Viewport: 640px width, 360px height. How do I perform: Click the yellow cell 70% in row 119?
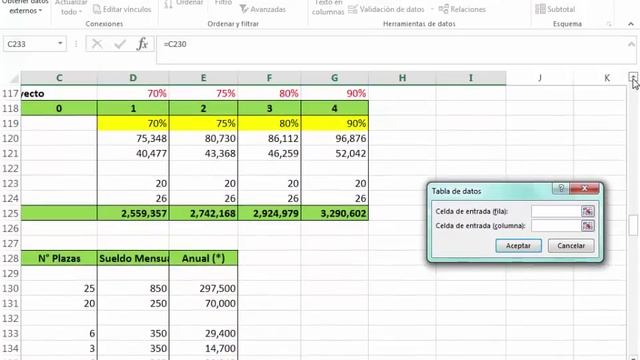click(133, 123)
